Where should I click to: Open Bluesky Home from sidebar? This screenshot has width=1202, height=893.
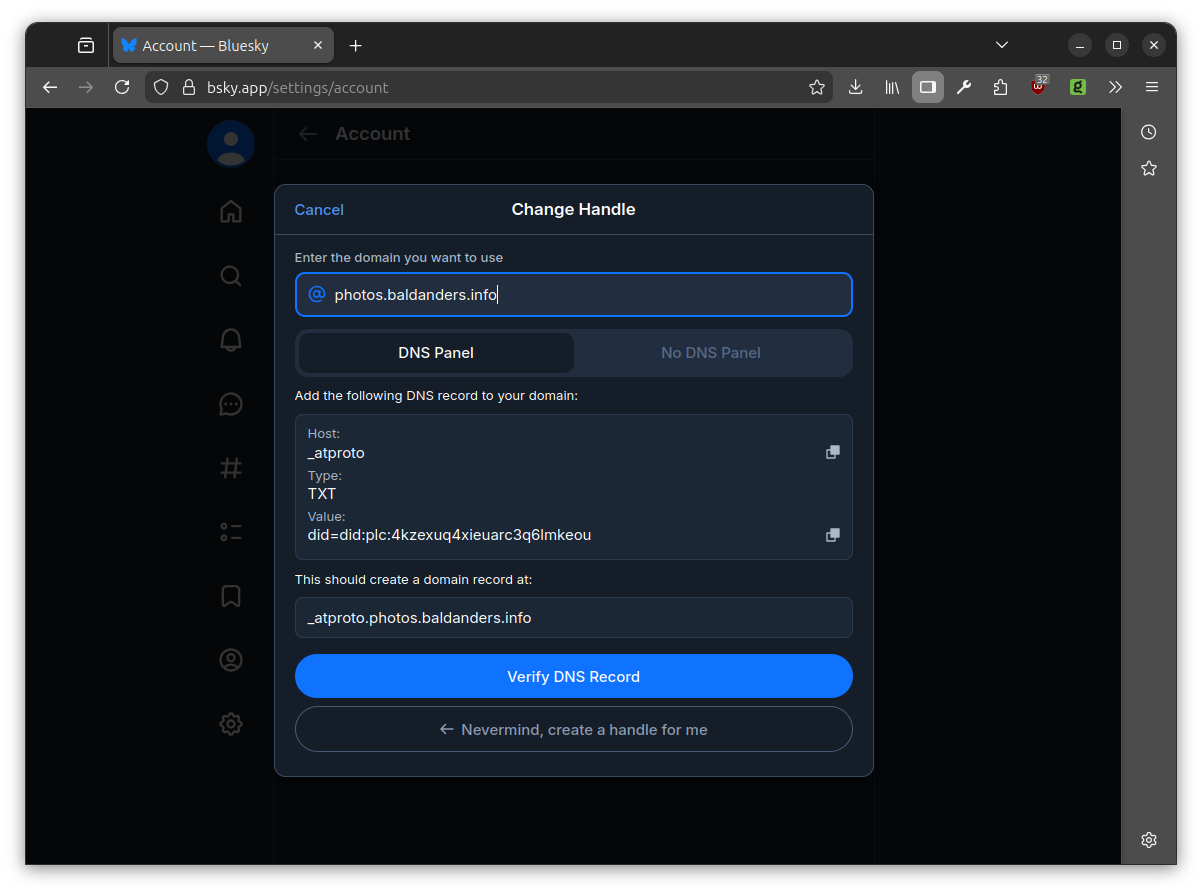(x=231, y=211)
